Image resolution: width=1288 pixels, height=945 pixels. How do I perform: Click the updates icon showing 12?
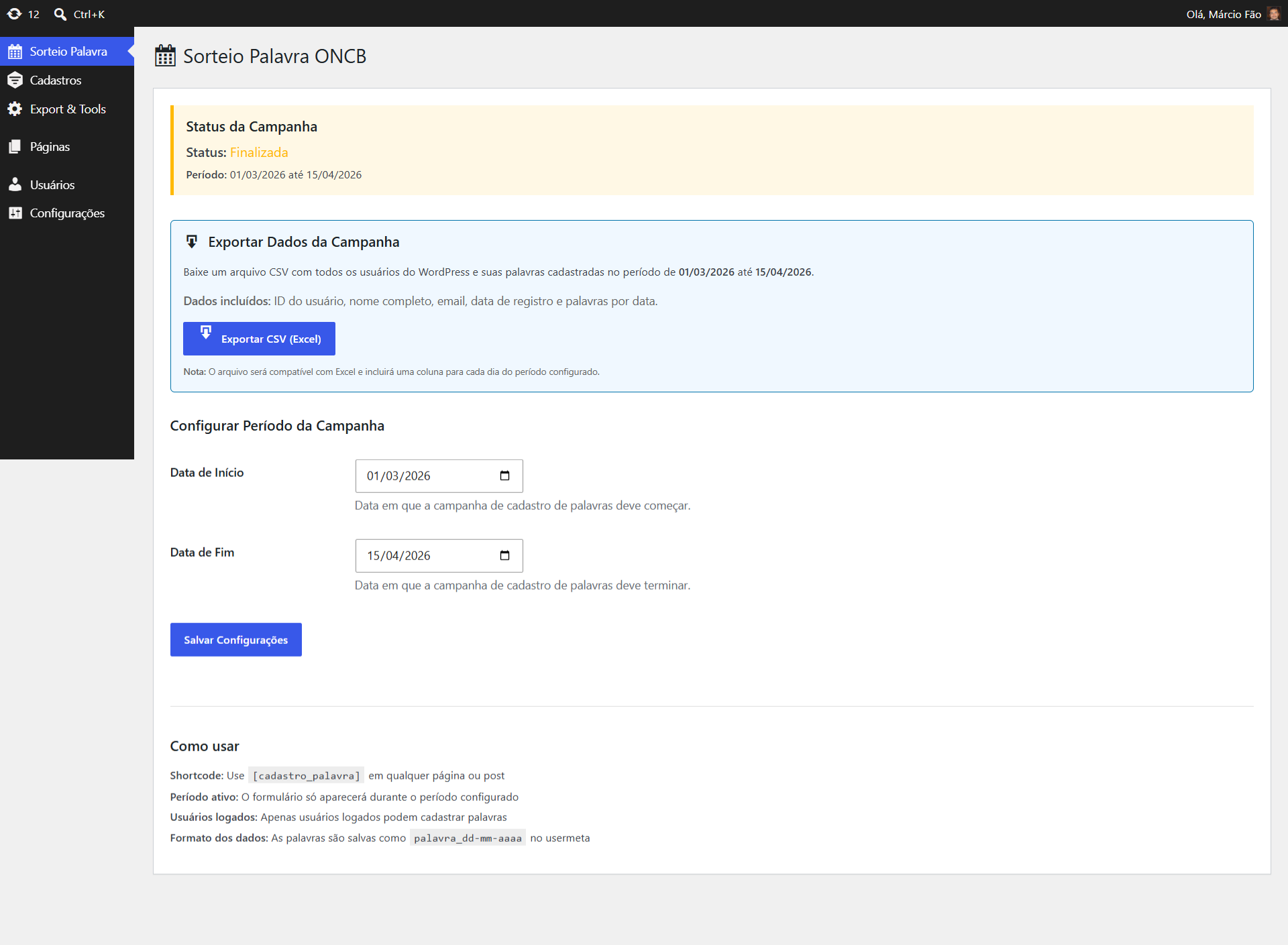click(x=14, y=14)
